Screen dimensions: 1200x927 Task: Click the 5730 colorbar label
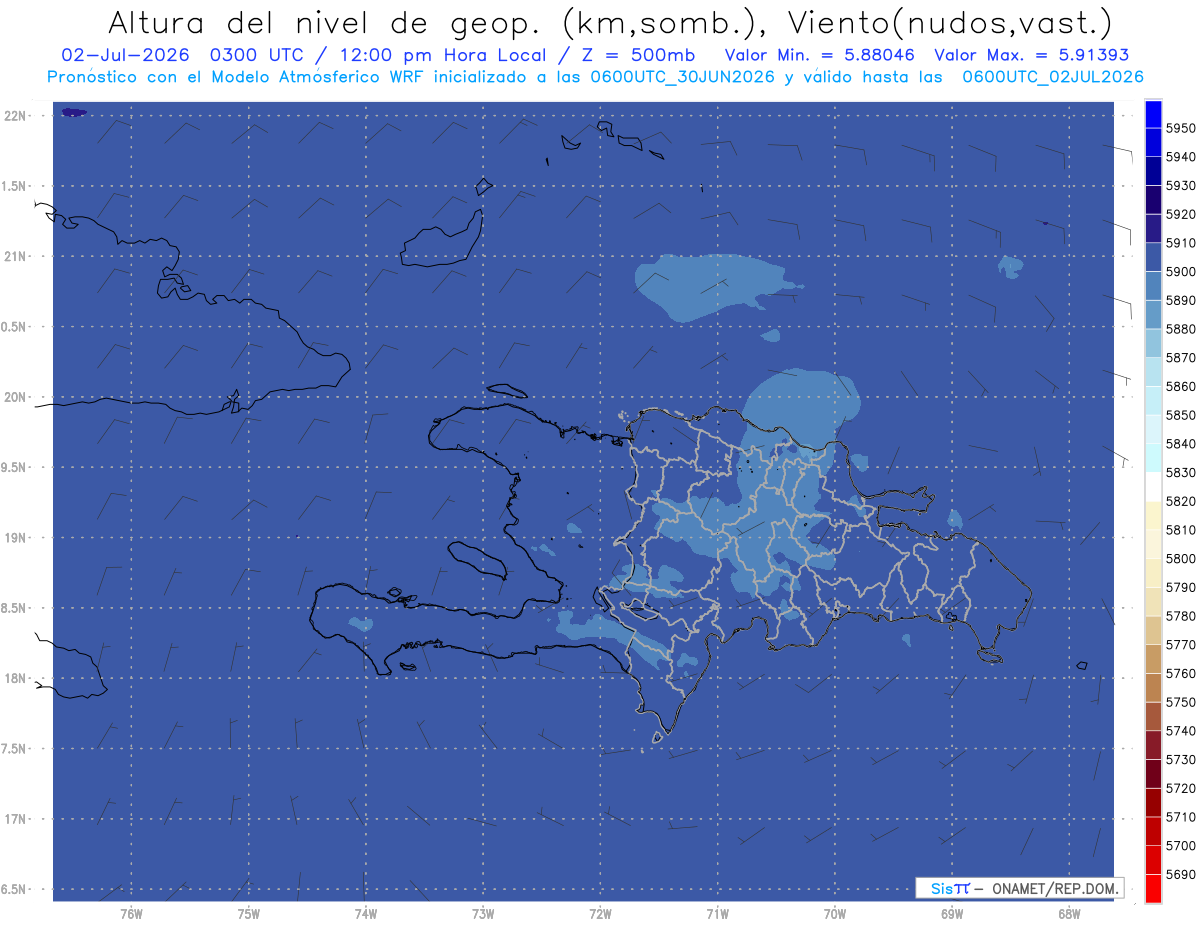(x=1180, y=759)
